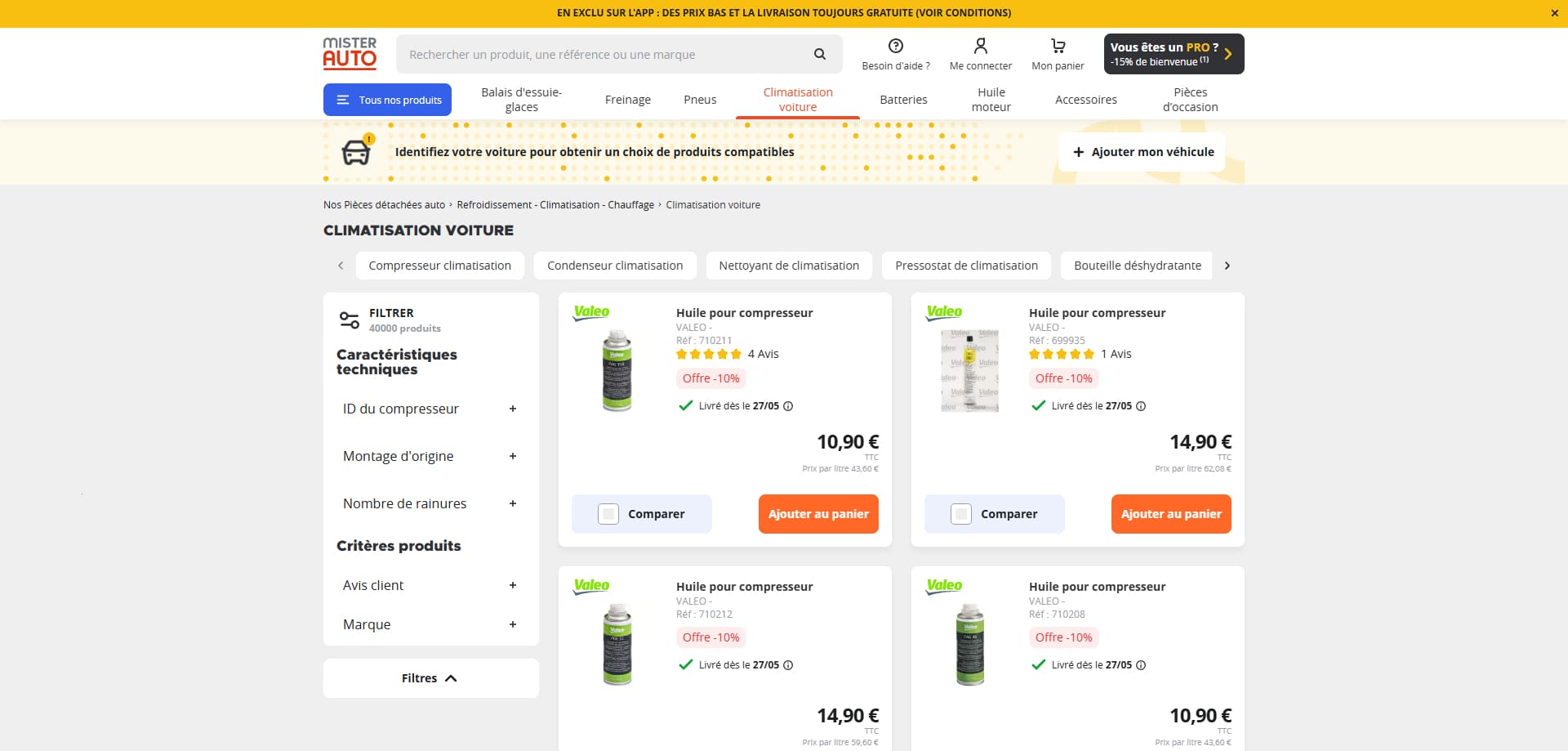Screen dimensions: 1568x751
Task: Tick the Comparer checkbox for Réf 699935
Action: coord(961,514)
